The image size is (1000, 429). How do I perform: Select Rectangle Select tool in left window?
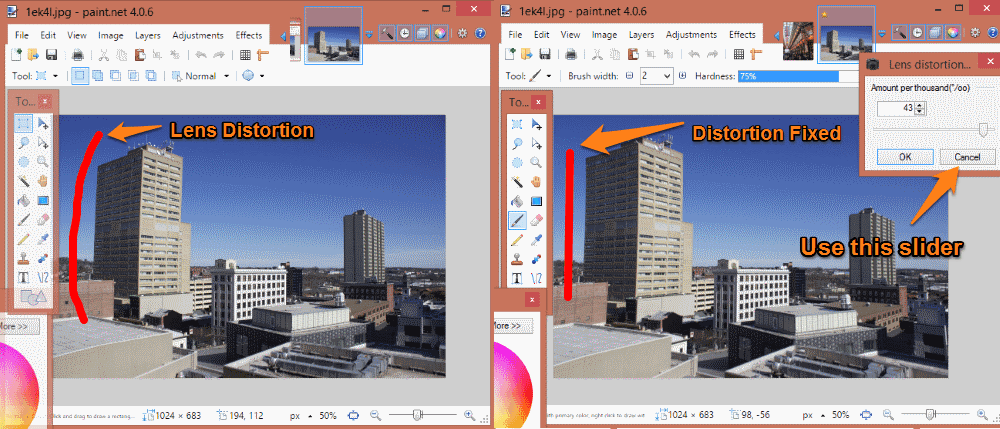(x=24, y=123)
